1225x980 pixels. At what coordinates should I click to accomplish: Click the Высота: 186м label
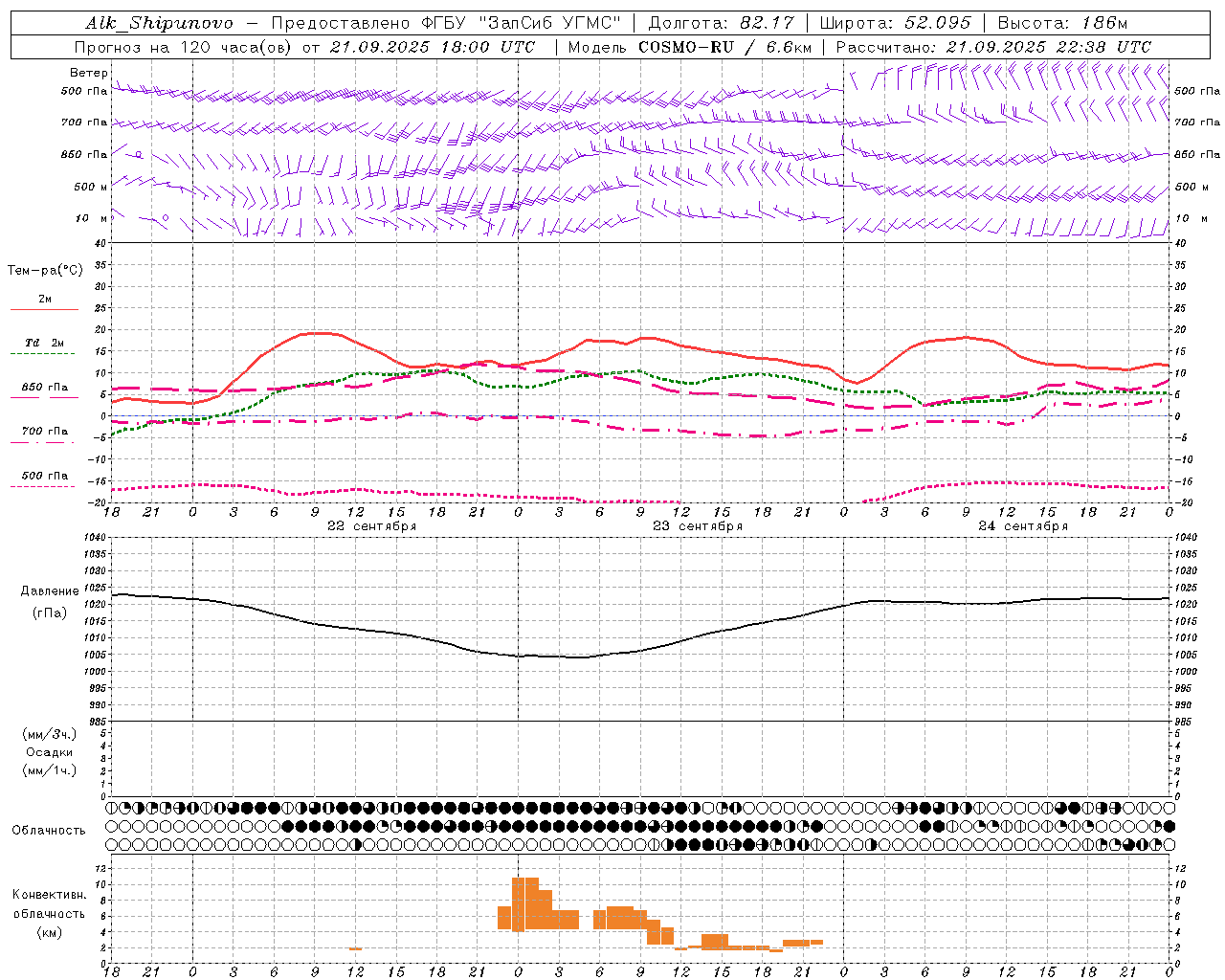pos(1062,23)
